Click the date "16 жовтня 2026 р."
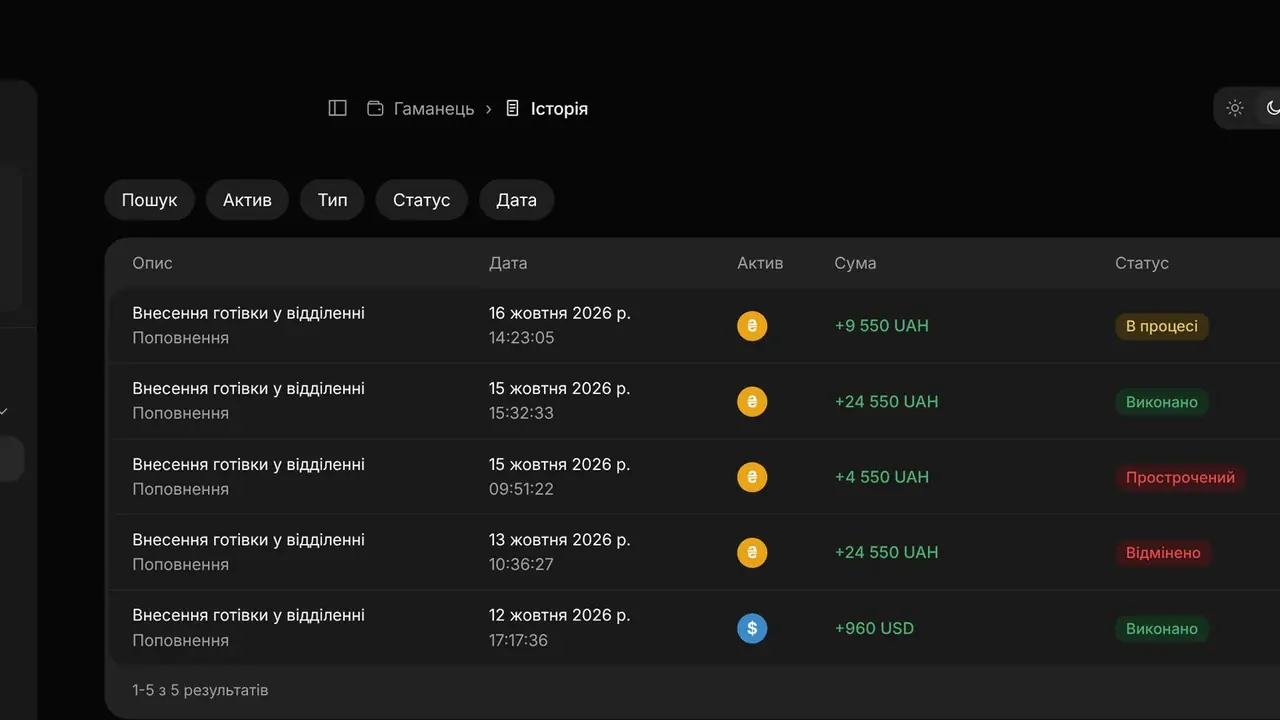 (x=560, y=313)
